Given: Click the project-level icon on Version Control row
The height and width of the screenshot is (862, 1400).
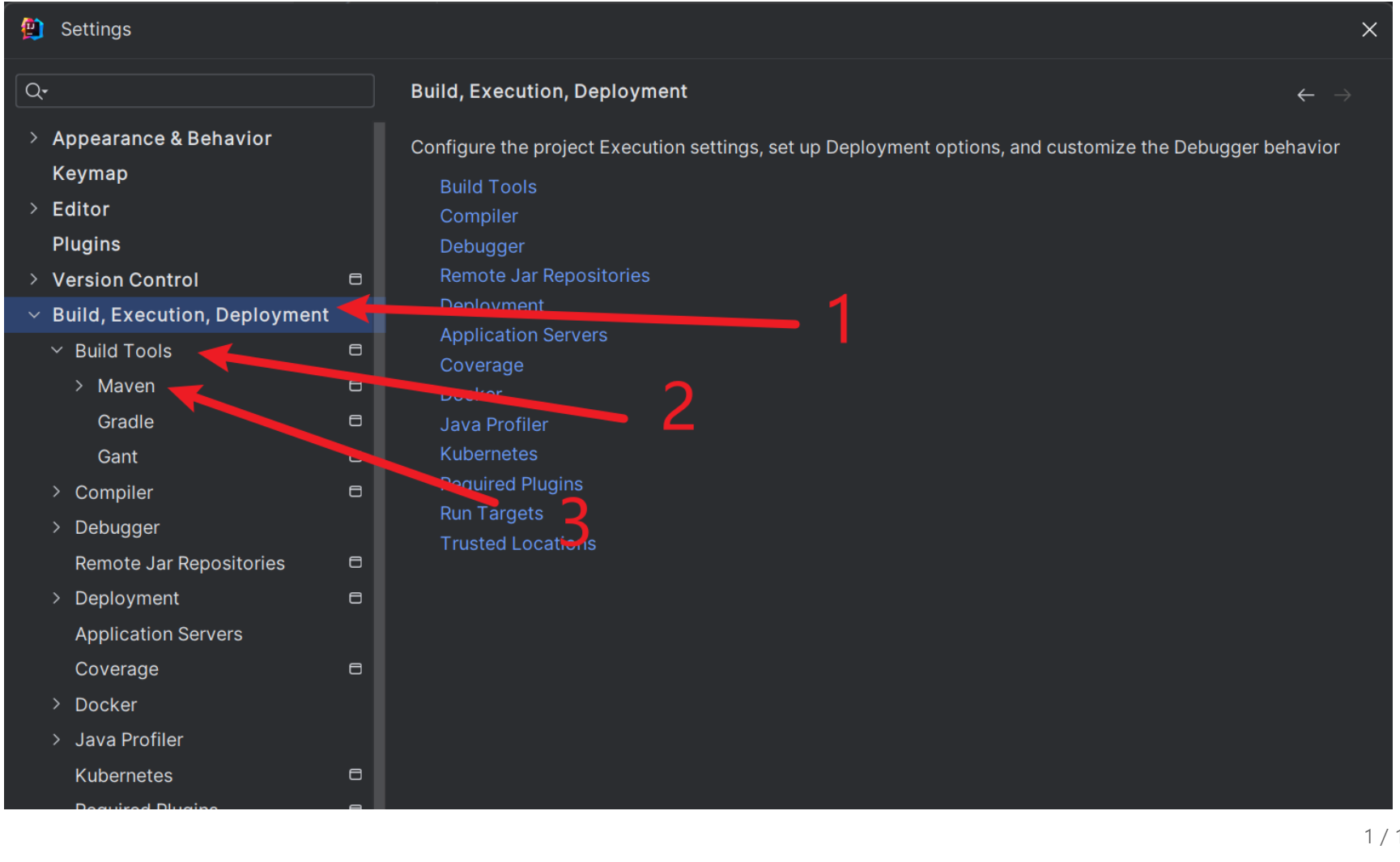Looking at the screenshot, I should pos(355,280).
